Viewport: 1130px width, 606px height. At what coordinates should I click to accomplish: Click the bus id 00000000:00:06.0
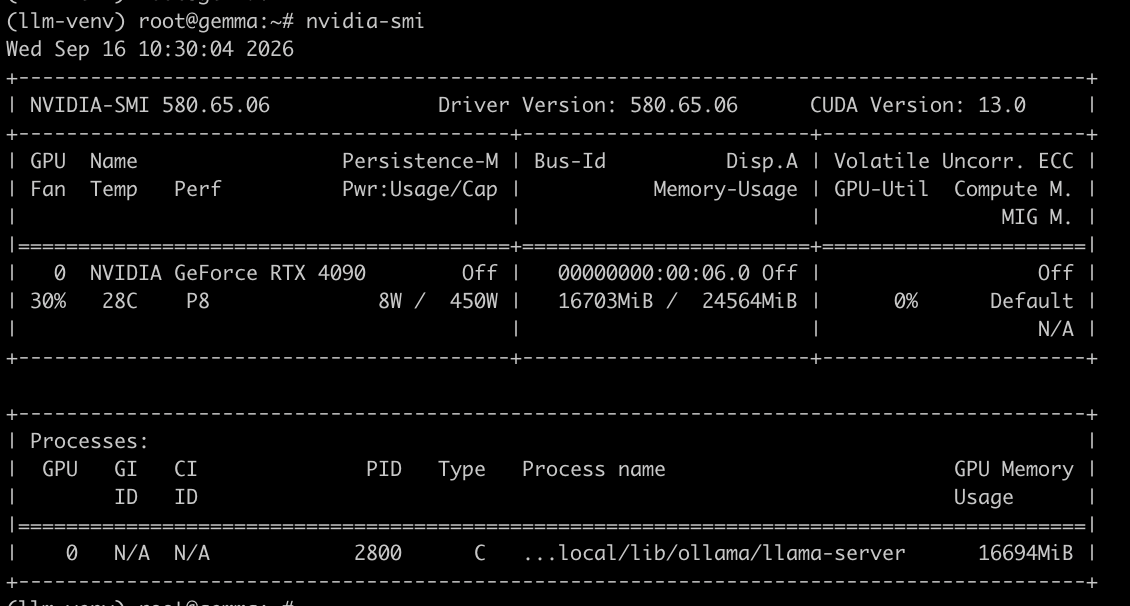tap(654, 273)
